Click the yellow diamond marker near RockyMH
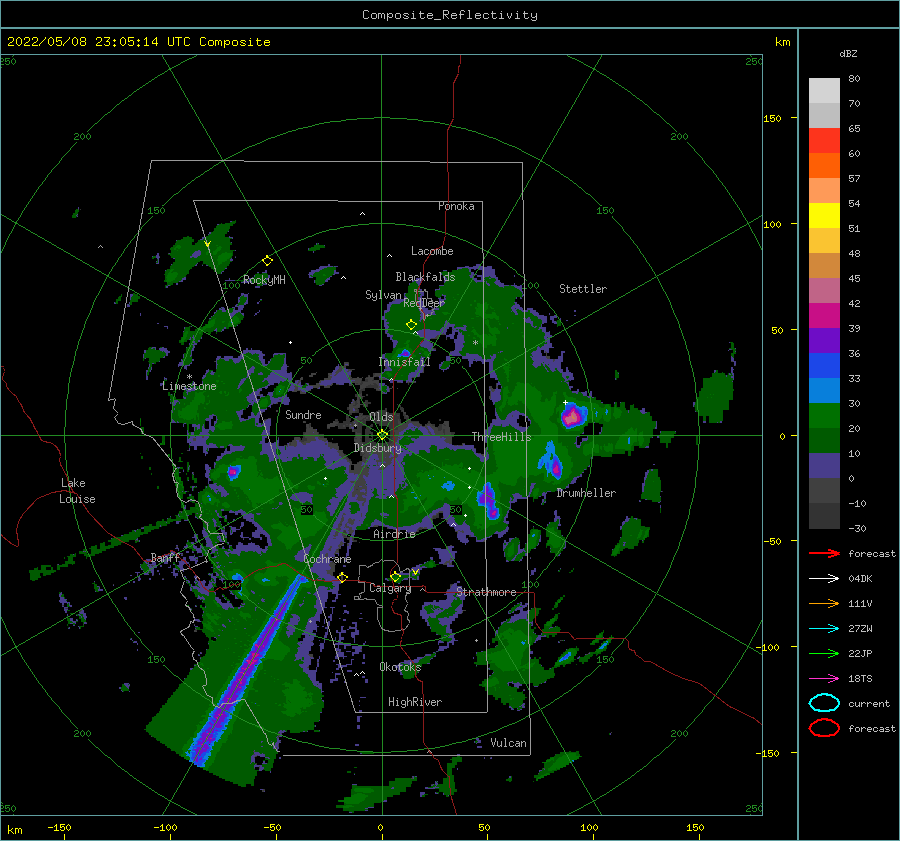 click(x=267, y=261)
